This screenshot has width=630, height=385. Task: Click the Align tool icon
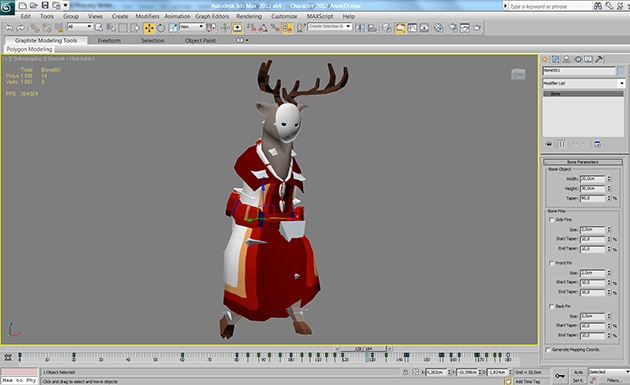click(x=372, y=28)
